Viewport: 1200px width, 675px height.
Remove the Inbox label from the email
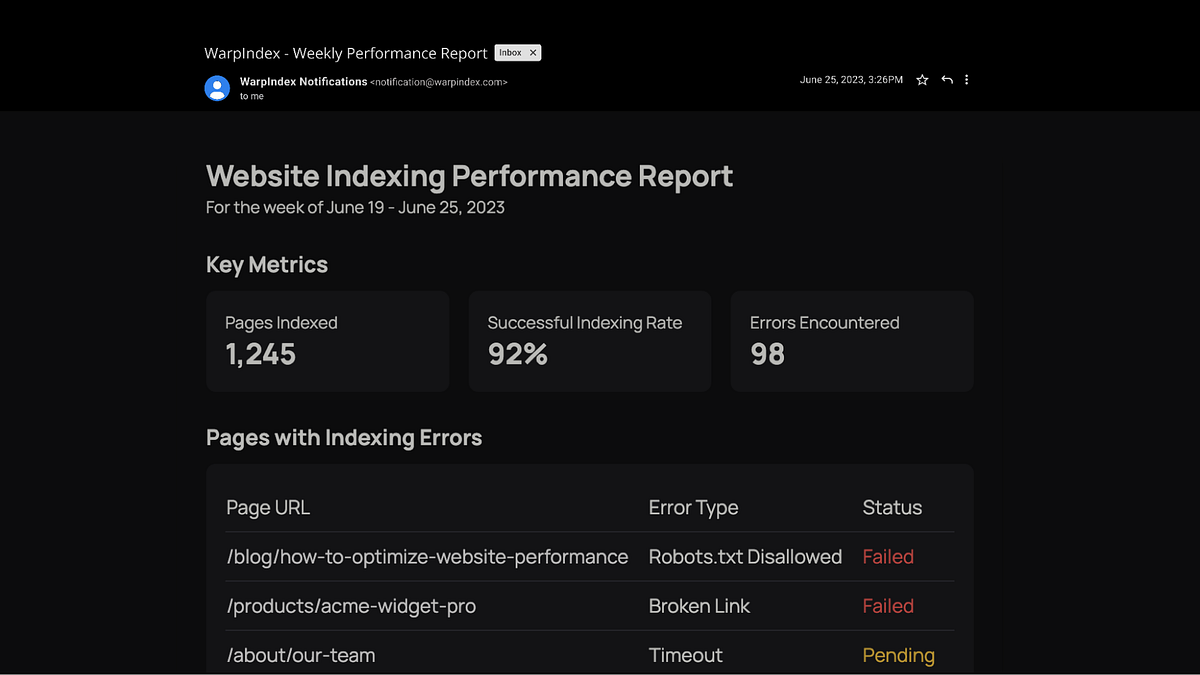pos(533,52)
